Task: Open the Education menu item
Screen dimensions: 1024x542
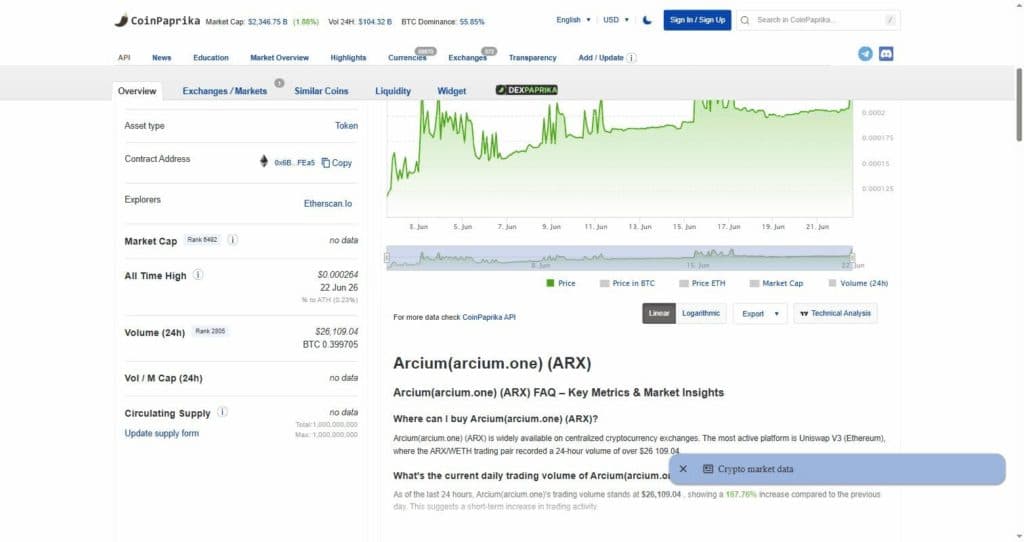Action: tap(211, 57)
